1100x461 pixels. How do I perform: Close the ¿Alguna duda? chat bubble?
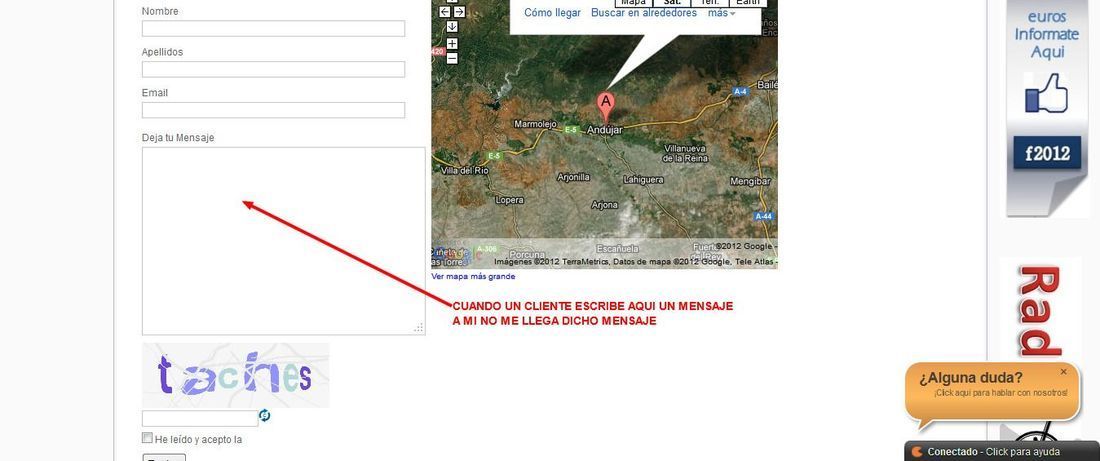click(x=1064, y=371)
